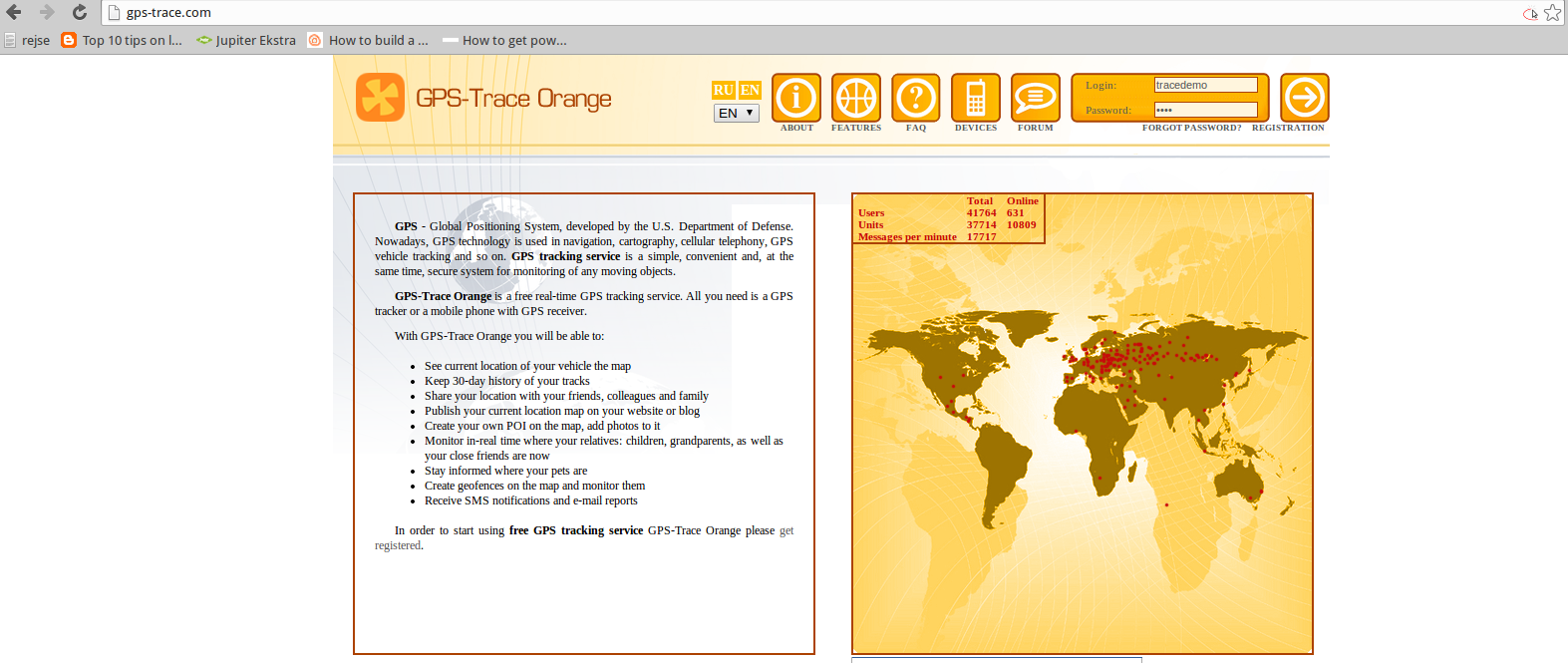1568x663 pixels.
Task: Click the ABOUT menu label
Action: click(796, 128)
